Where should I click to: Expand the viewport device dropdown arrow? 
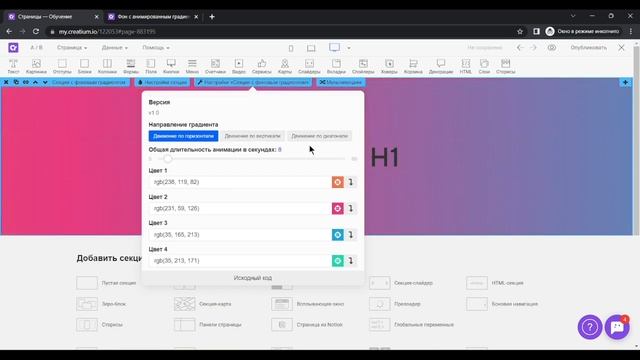coord(349,48)
